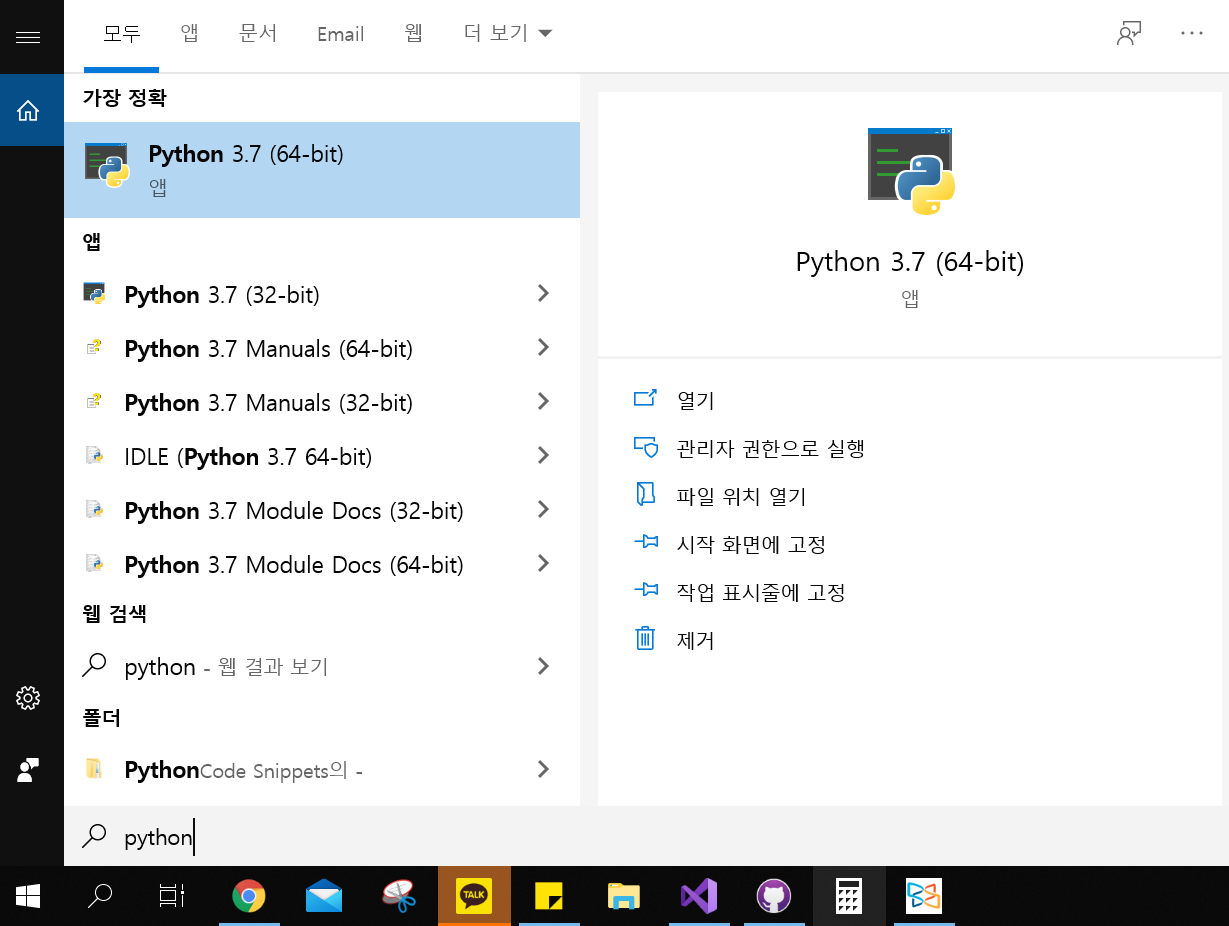Select Python 3.7 Manuals (64-bit) result text

(269, 349)
